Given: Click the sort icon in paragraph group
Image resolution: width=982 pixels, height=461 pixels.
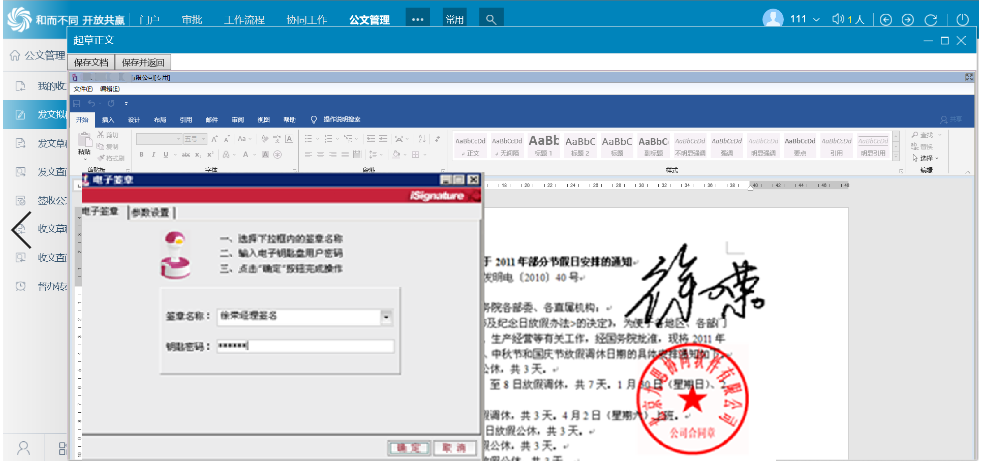Looking at the screenshot, I should [x=421, y=139].
